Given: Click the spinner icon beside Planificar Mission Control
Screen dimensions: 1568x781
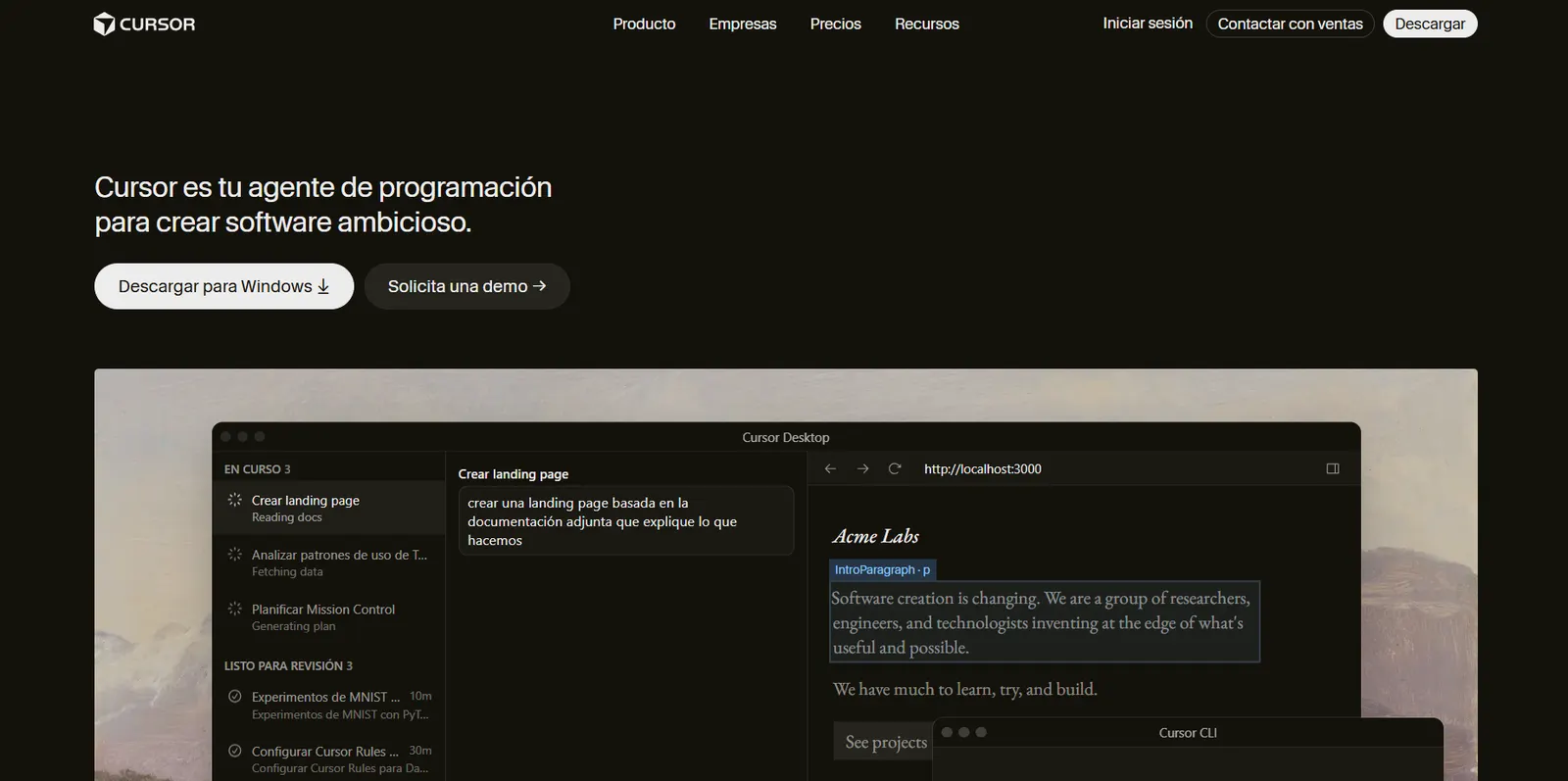Looking at the screenshot, I should [x=235, y=609].
